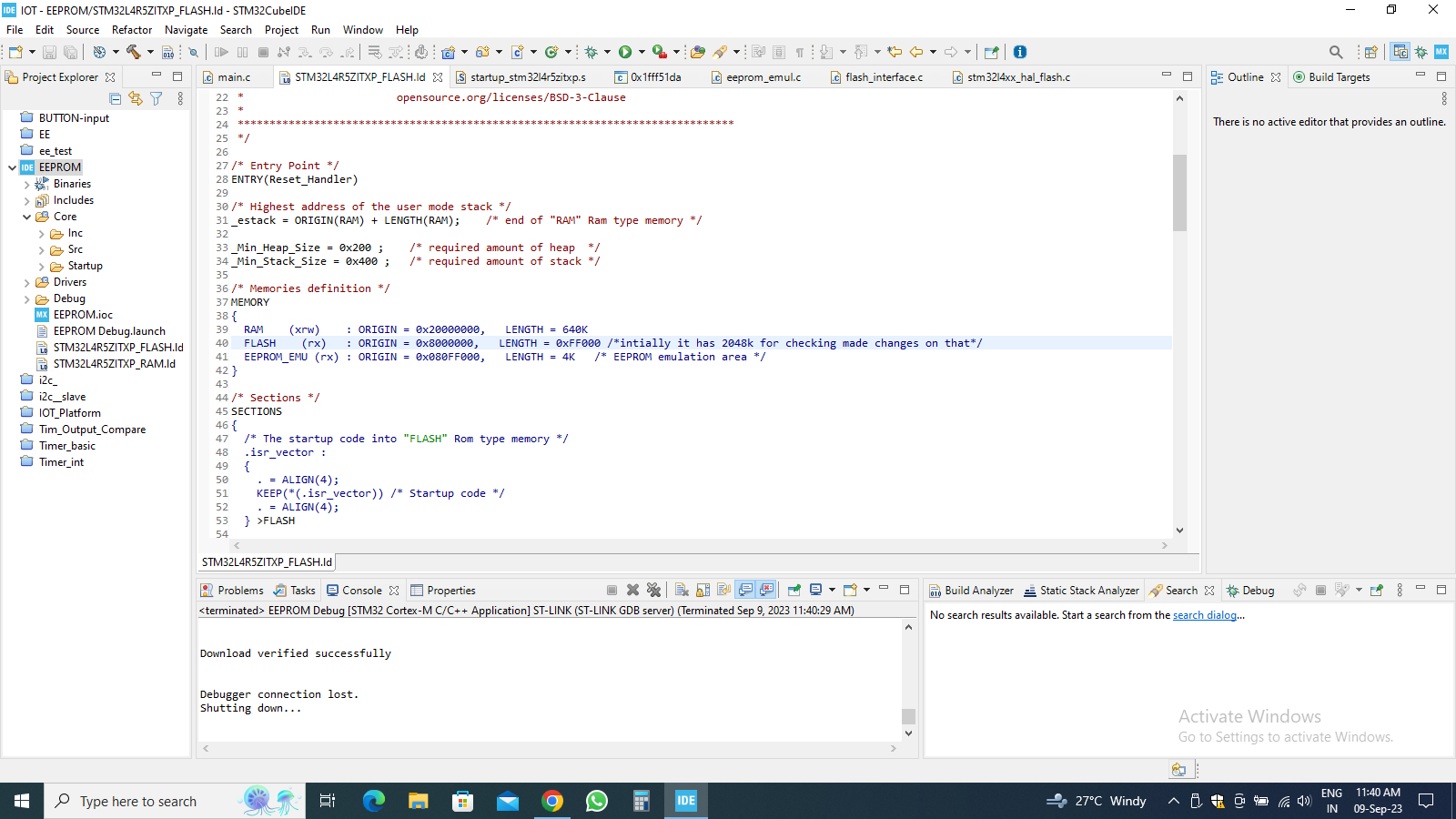1456x819 pixels.
Task: Switch to the MX CubeMX perspective icon
Action: pyautogui.click(x=1441, y=52)
